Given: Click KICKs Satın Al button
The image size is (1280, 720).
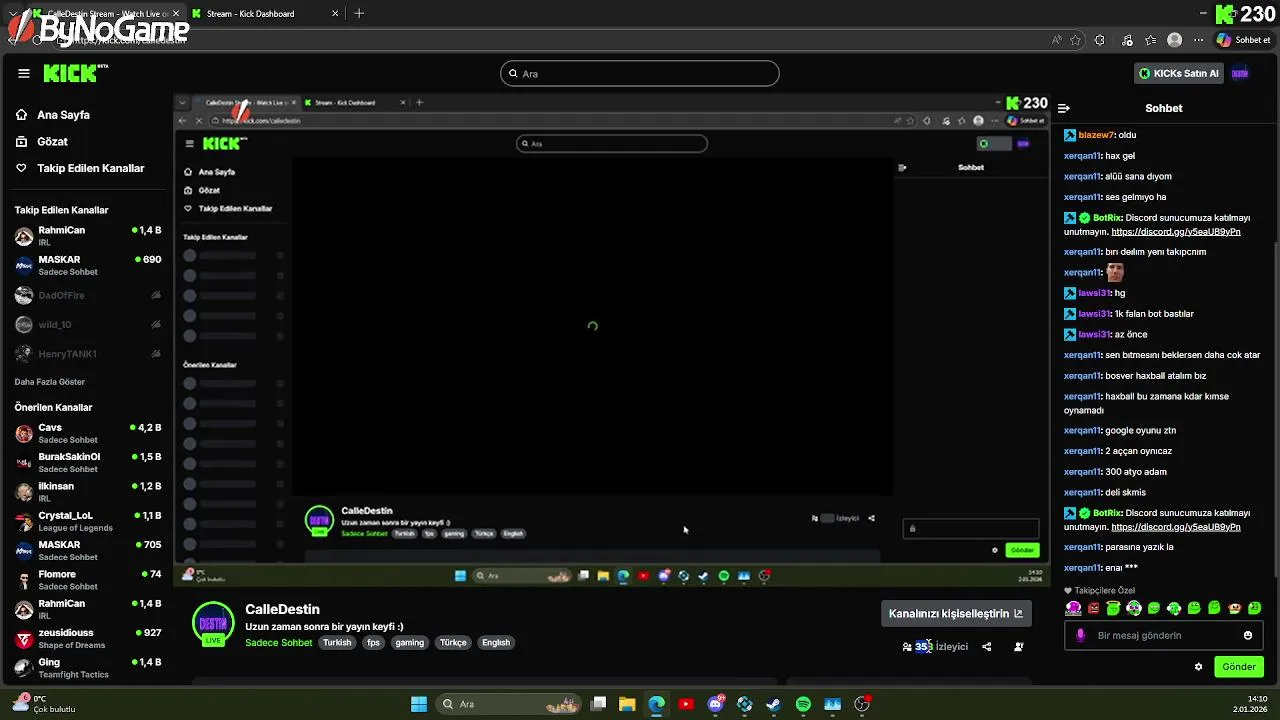Looking at the screenshot, I should (1180, 73).
